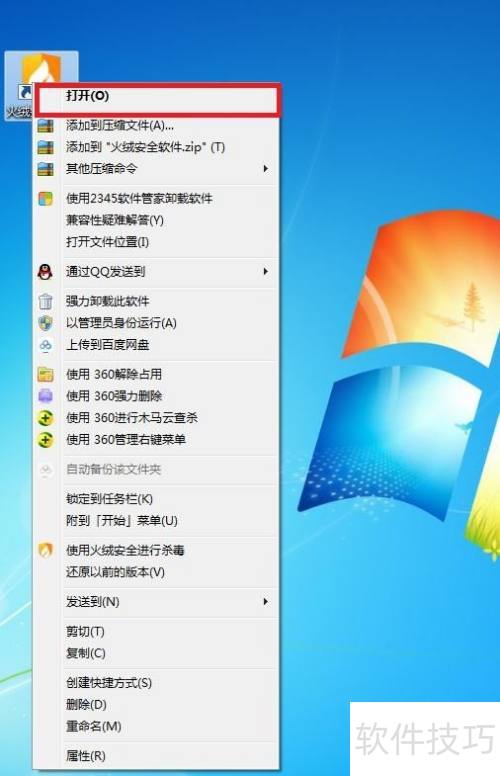Select 使用 360强力删除

click(156, 396)
